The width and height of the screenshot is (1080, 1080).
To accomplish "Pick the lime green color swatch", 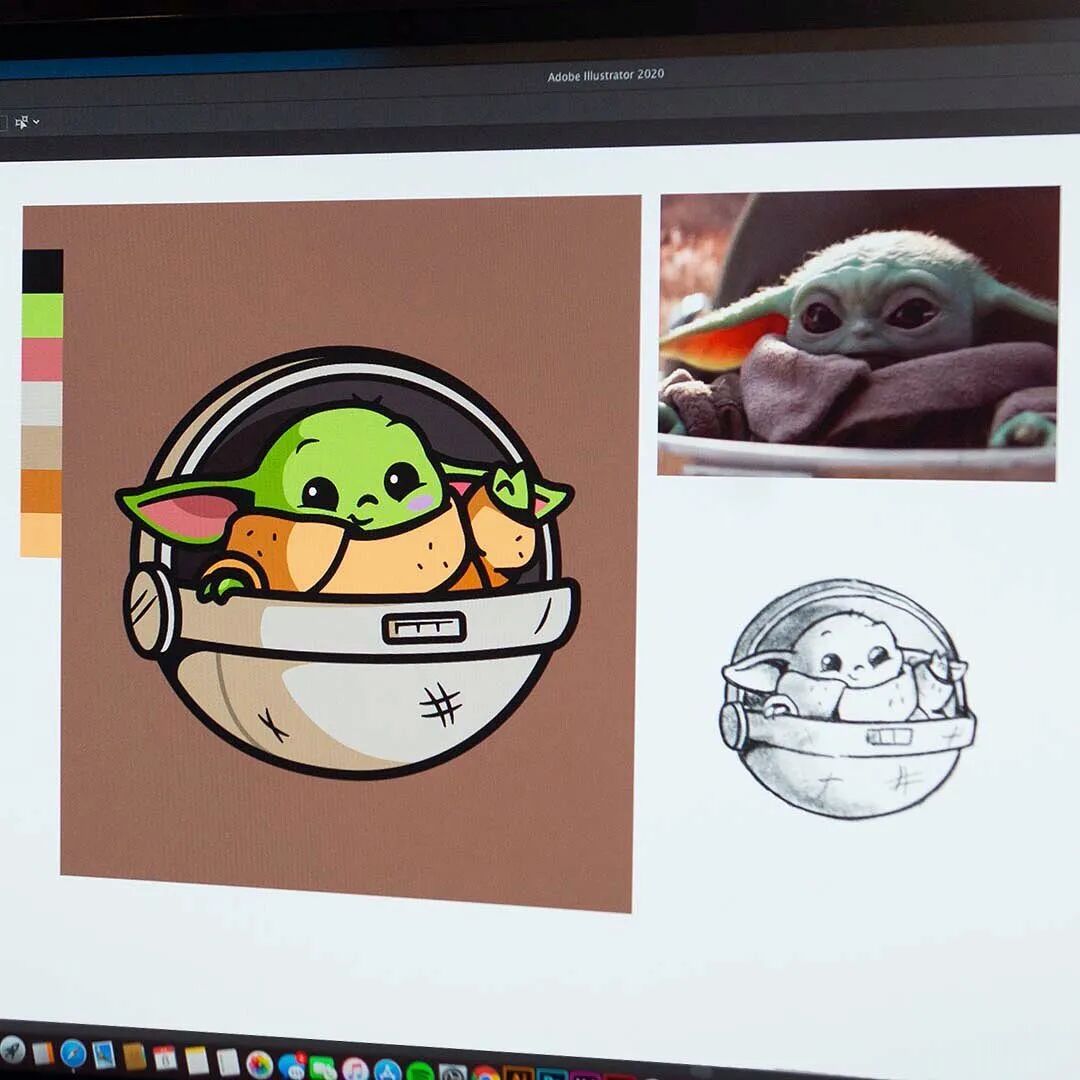I will [43, 315].
